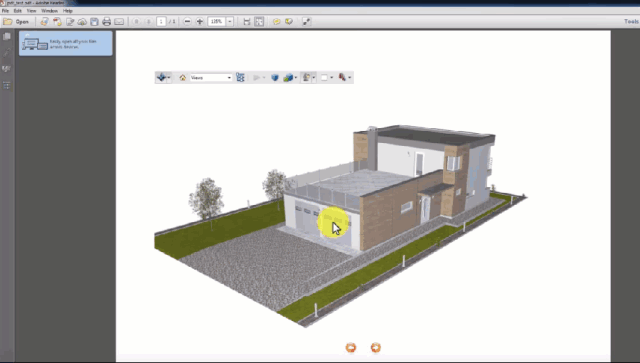
Task: Zoom in with the plus button
Action: 200,22
